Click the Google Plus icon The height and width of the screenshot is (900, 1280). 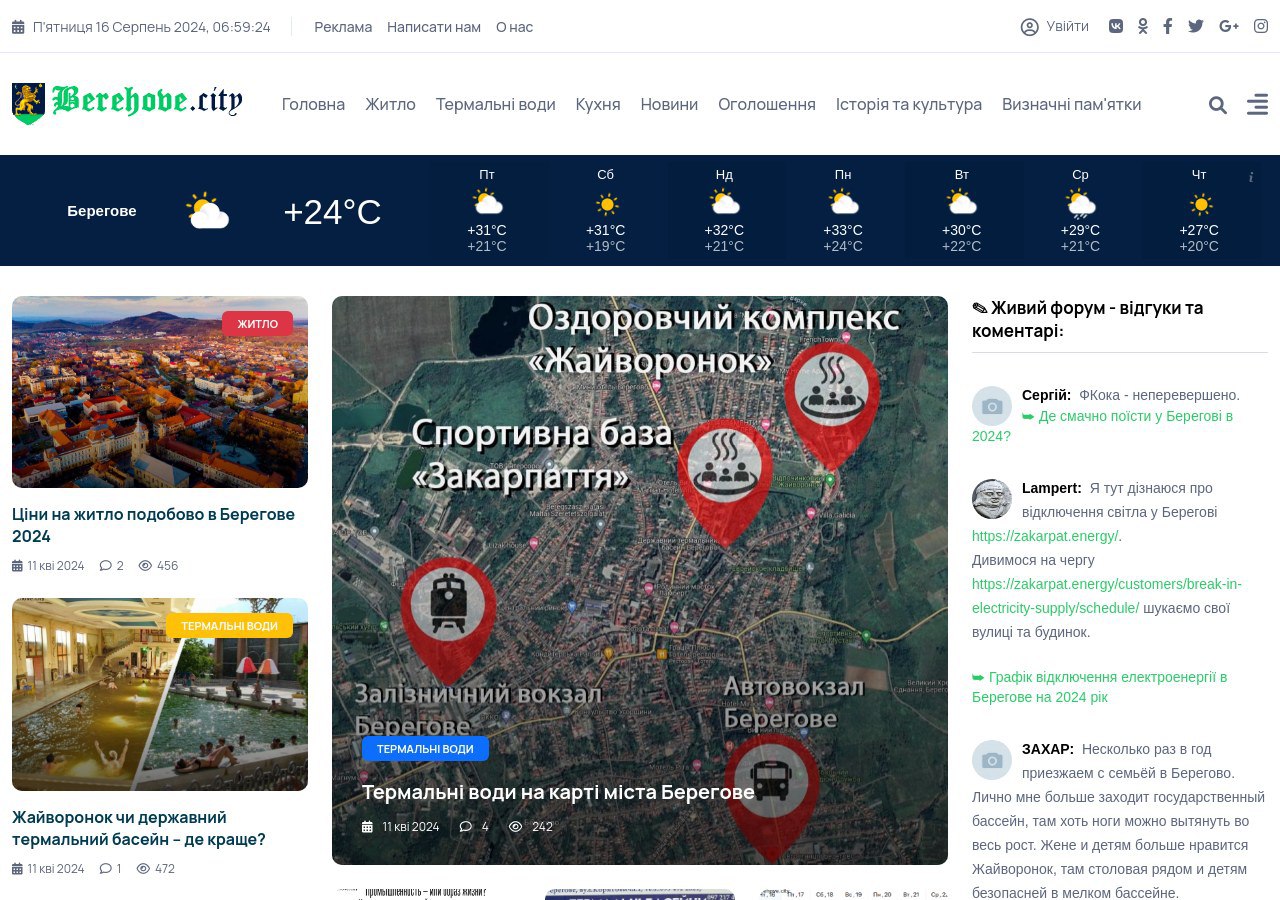[x=1229, y=26]
